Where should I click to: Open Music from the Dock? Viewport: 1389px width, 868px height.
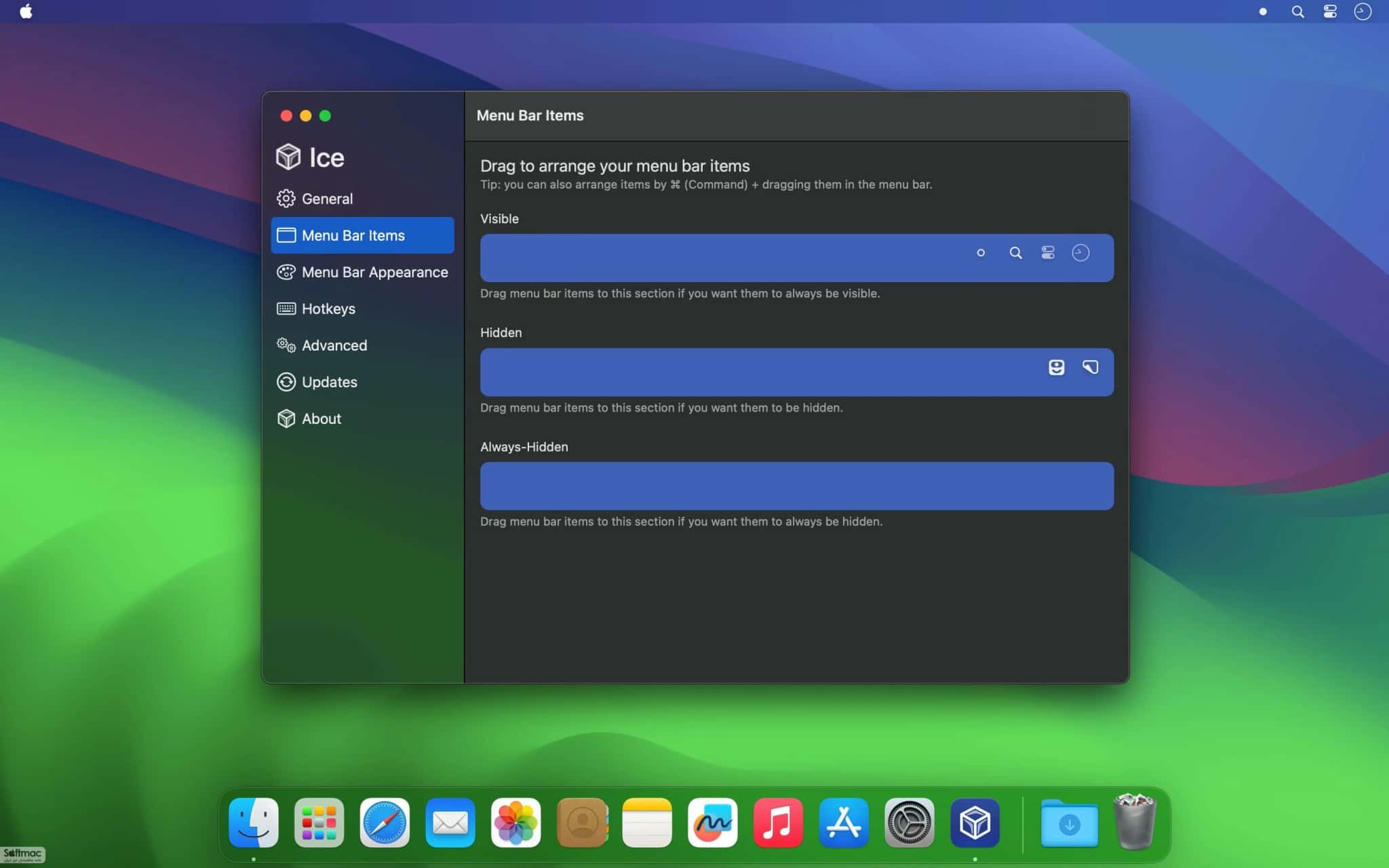click(x=778, y=823)
